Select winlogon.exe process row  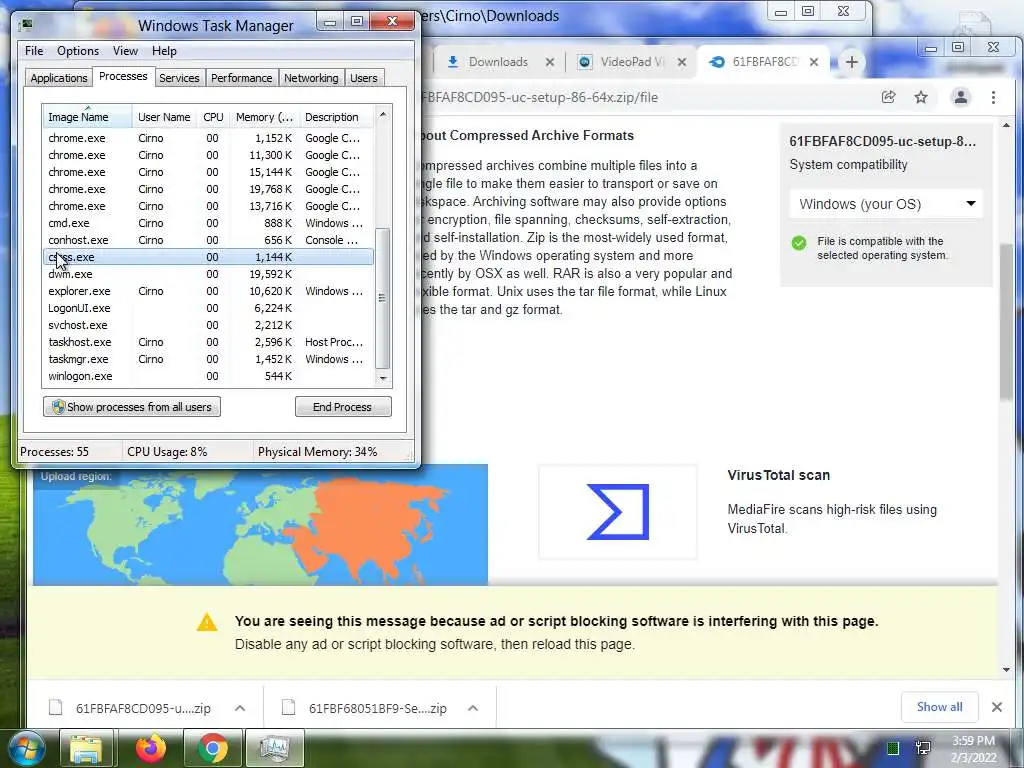coord(208,376)
